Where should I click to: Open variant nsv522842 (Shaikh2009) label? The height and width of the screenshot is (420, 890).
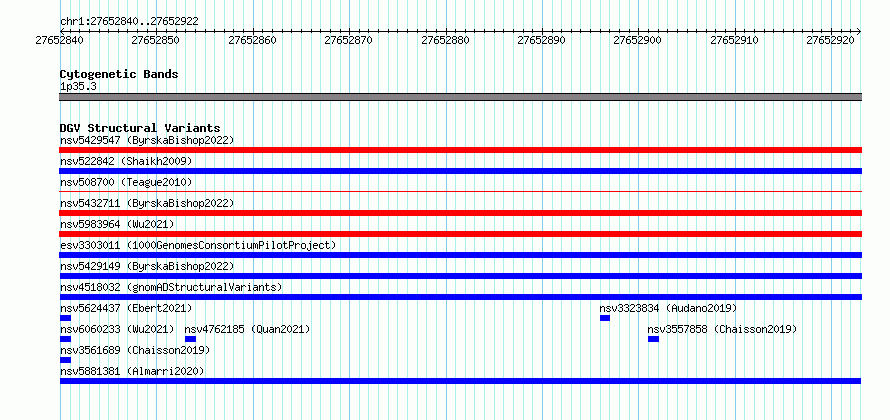pyautogui.click(x=126, y=161)
